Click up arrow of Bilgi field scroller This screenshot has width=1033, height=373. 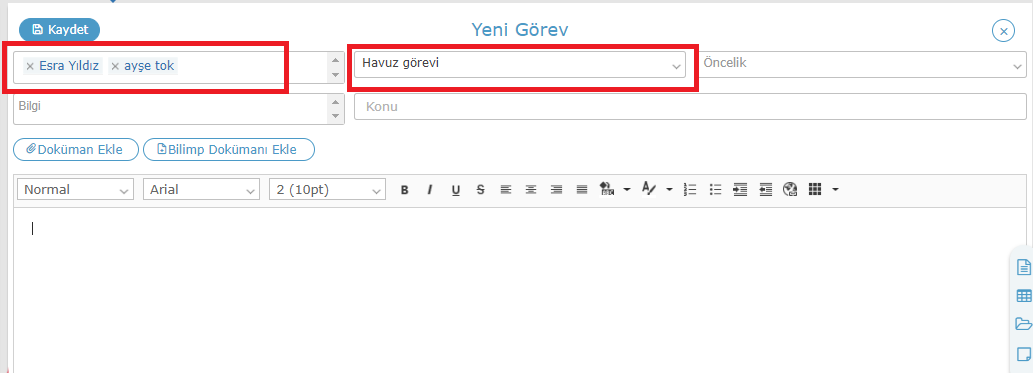336,101
